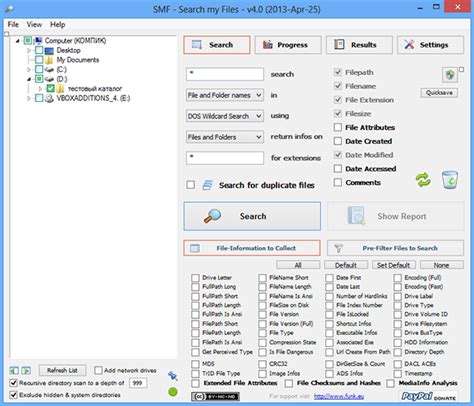The image size is (474, 406).
Task: Click the PayPal Donate logo
Action: (428, 396)
